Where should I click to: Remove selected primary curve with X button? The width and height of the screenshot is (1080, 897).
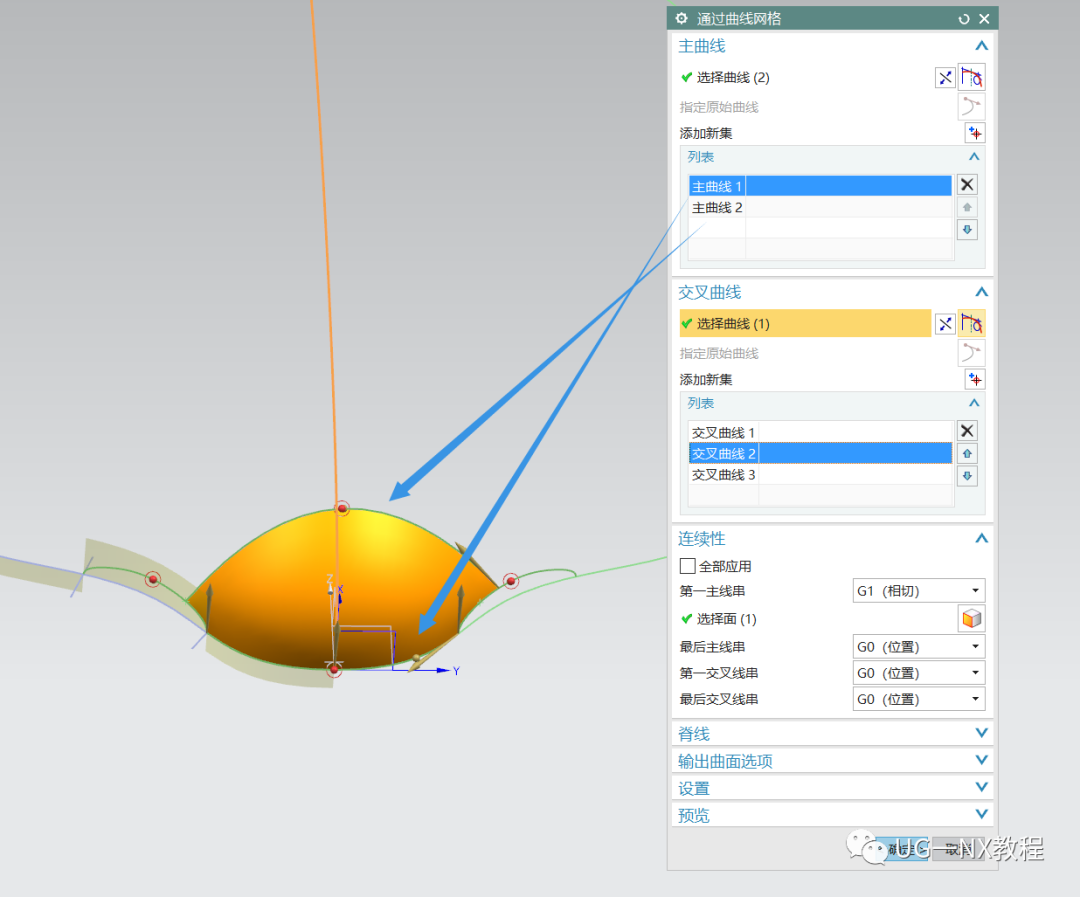click(967, 185)
